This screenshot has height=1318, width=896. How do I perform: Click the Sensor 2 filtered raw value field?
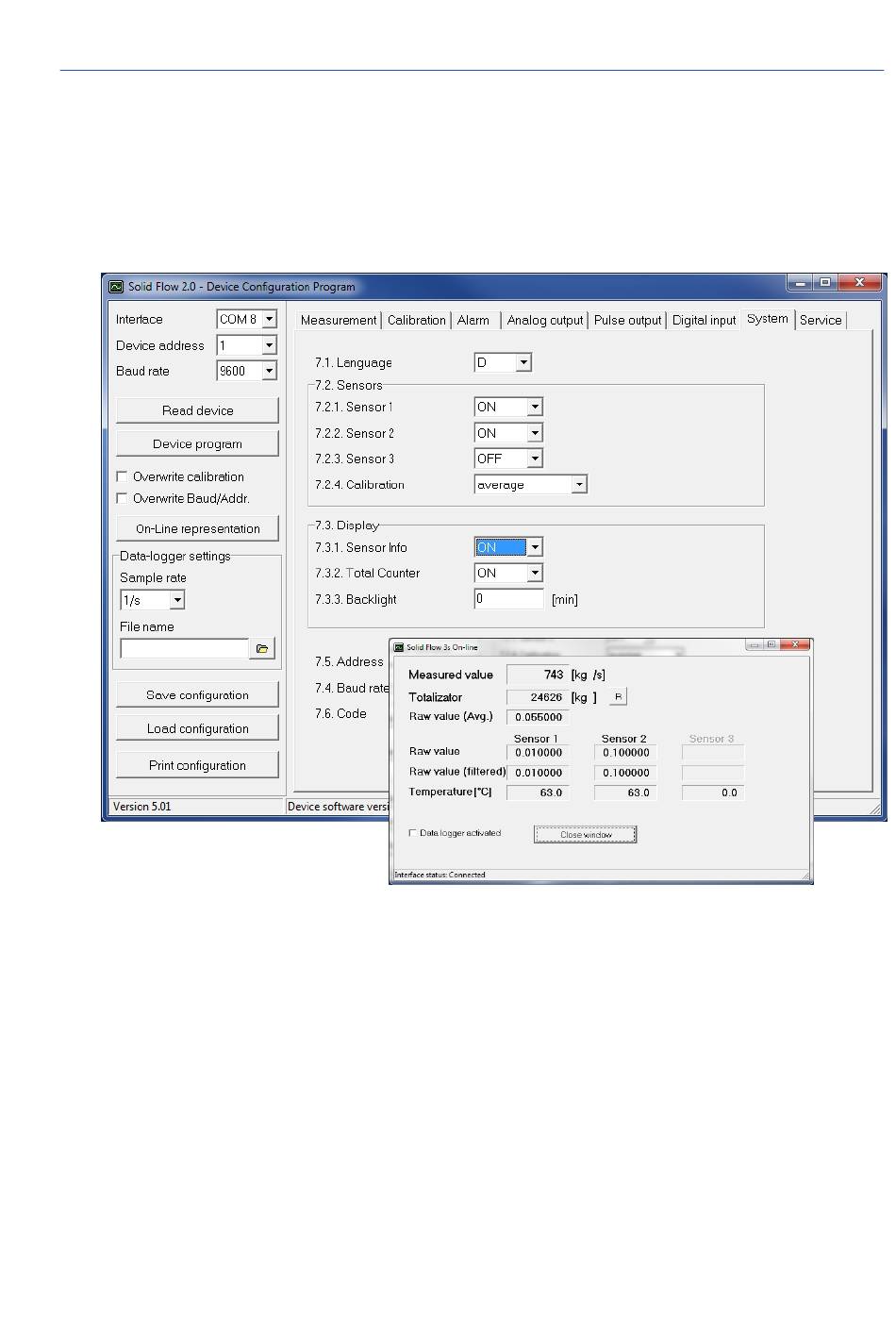[x=625, y=773]
